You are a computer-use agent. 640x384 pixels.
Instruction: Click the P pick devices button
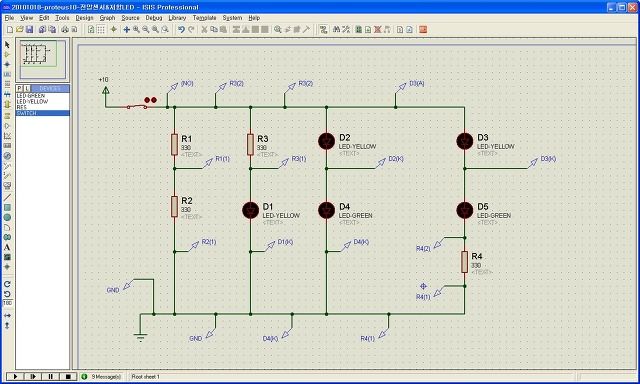(19, 89)
